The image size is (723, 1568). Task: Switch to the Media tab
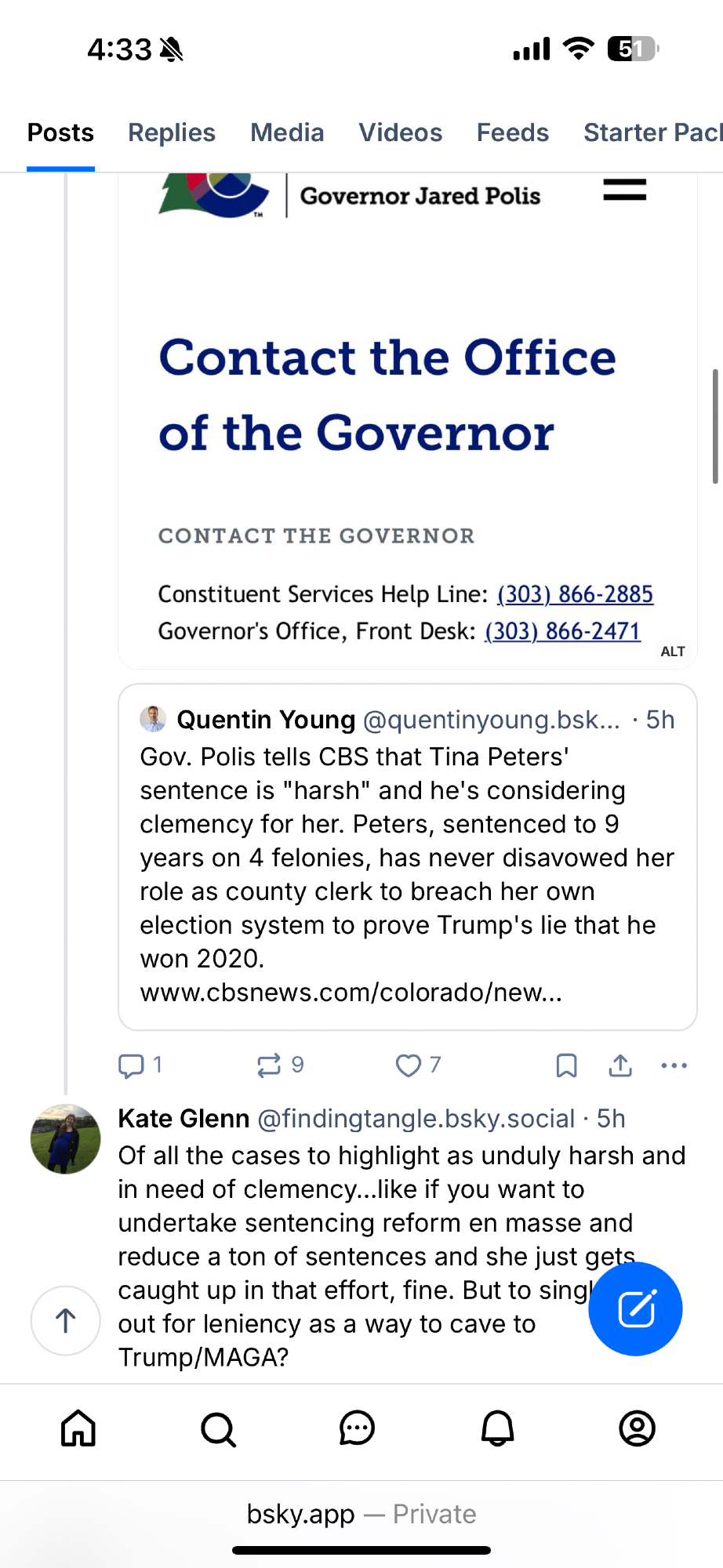click(287, 132)
